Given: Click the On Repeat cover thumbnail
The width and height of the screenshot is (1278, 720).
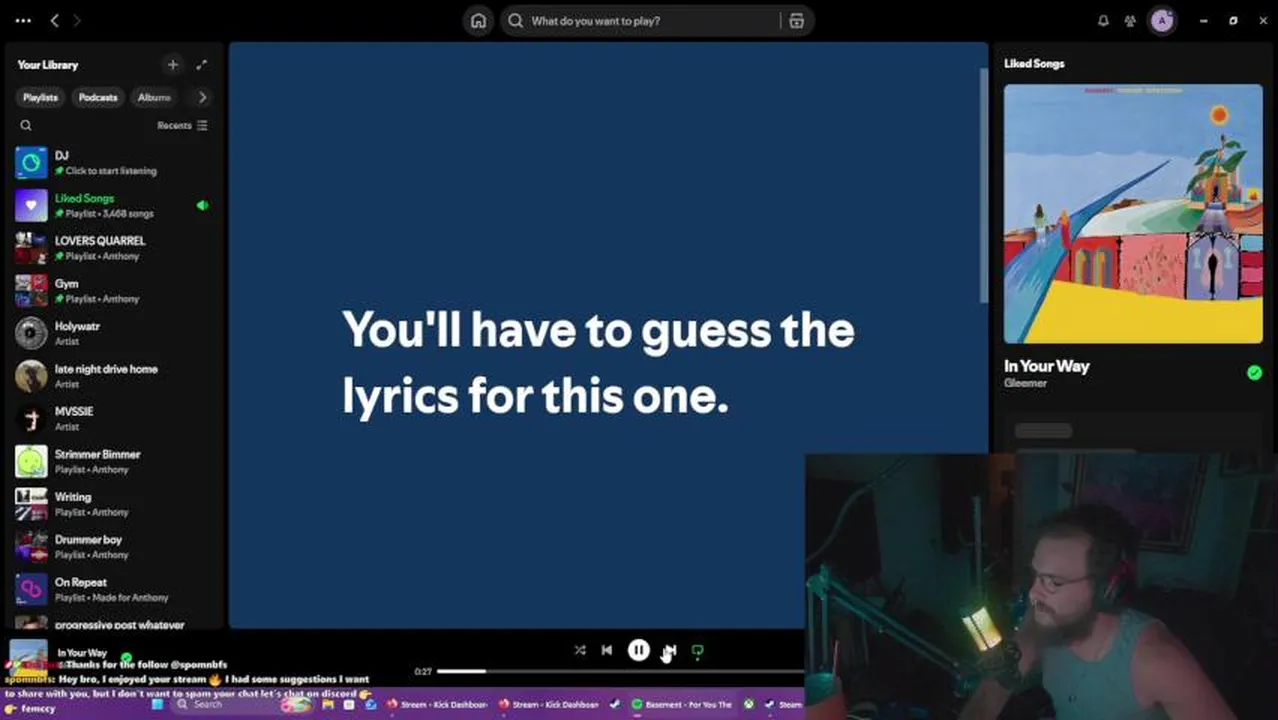Looking at the screenshot, I should pyautogui.click(x=31, y=589).
